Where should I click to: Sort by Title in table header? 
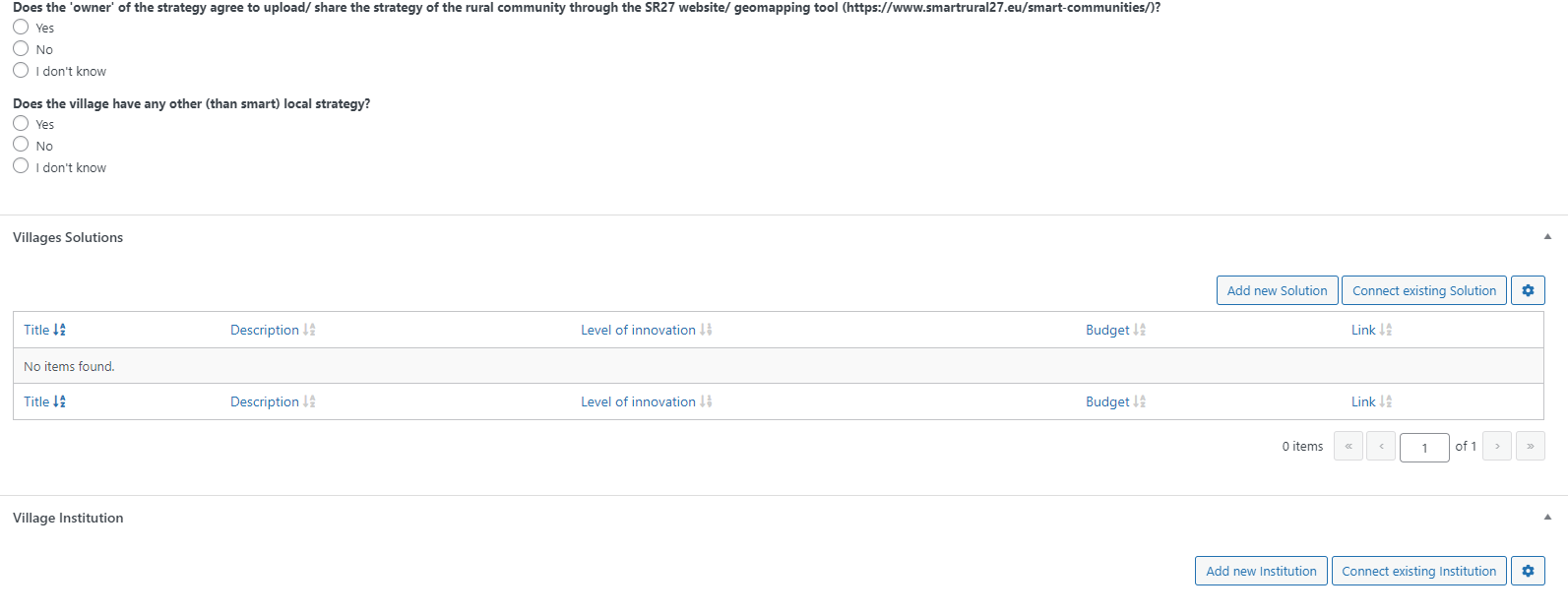[x=44, y=330]
